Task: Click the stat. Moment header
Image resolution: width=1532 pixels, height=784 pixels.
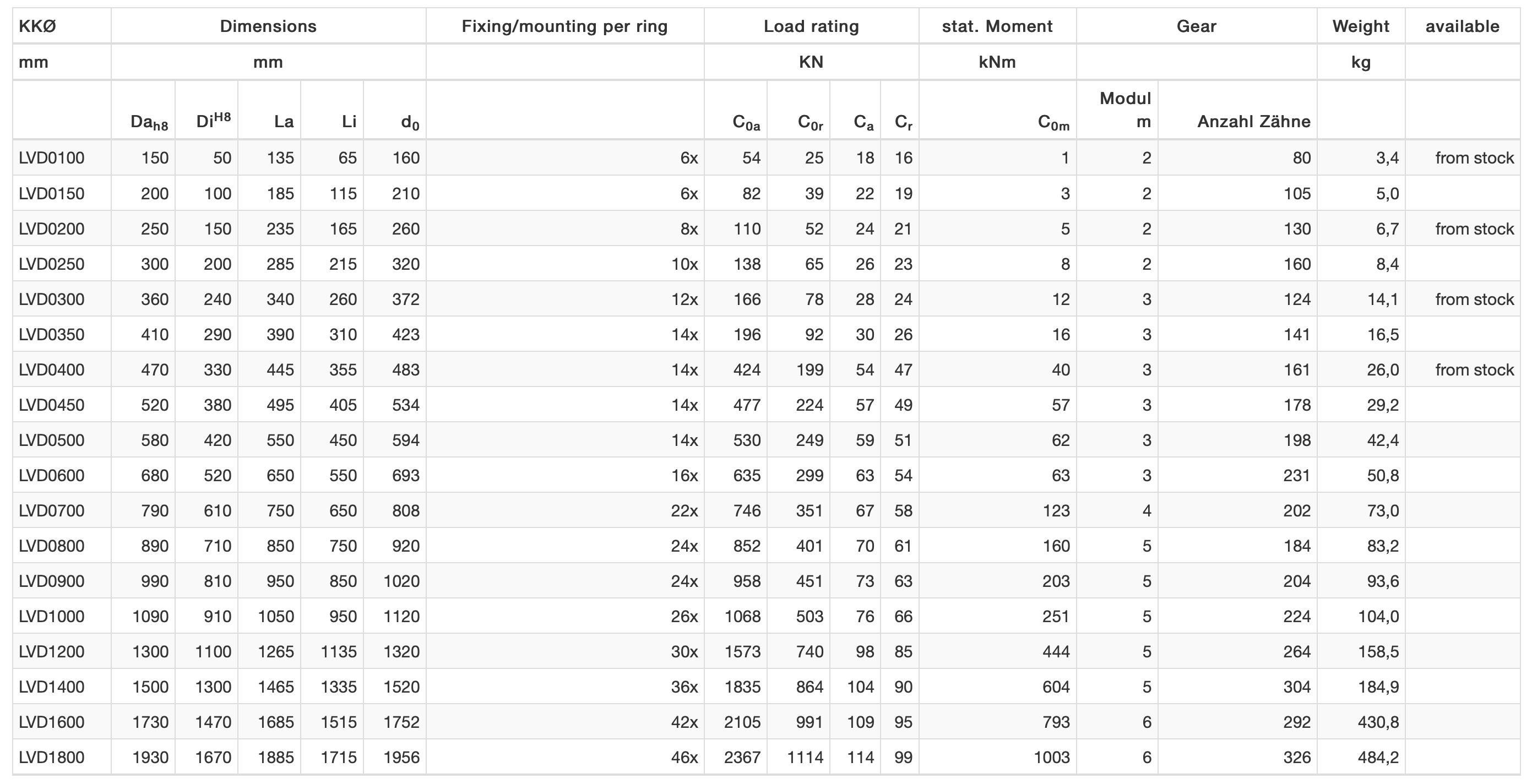Action: coord(997,26)
